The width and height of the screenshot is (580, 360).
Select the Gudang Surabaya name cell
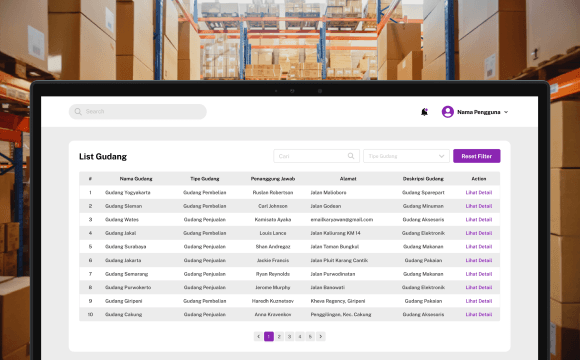pos(125,246)
